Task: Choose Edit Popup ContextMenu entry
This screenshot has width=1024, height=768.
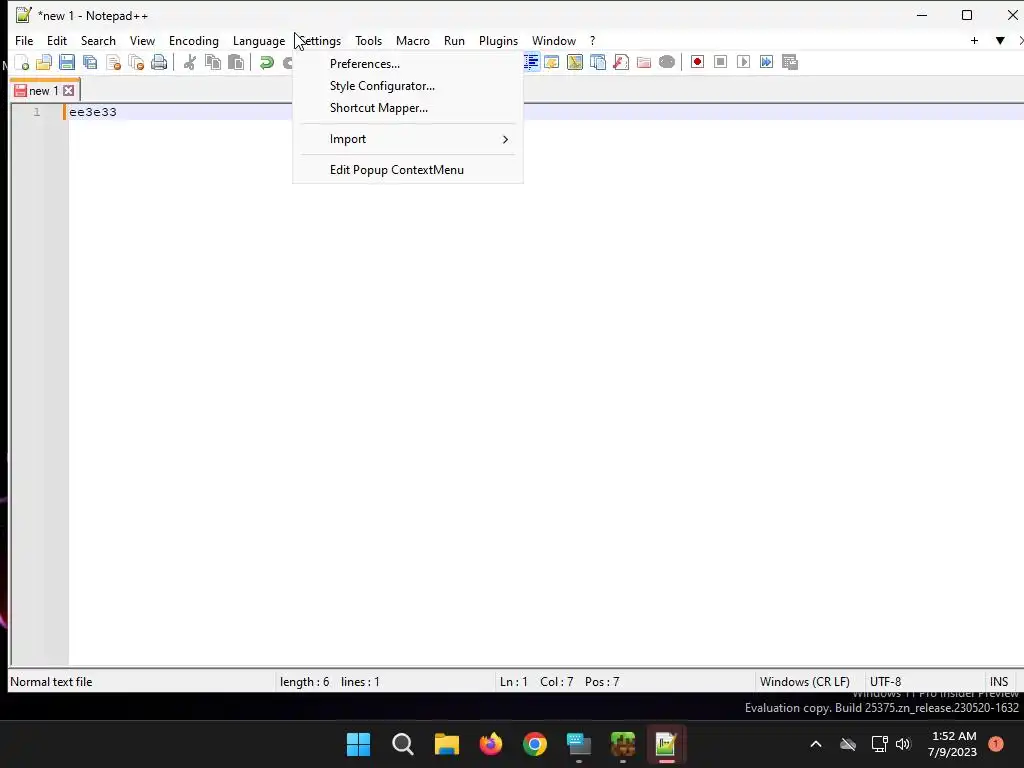Action: point(408,170)
